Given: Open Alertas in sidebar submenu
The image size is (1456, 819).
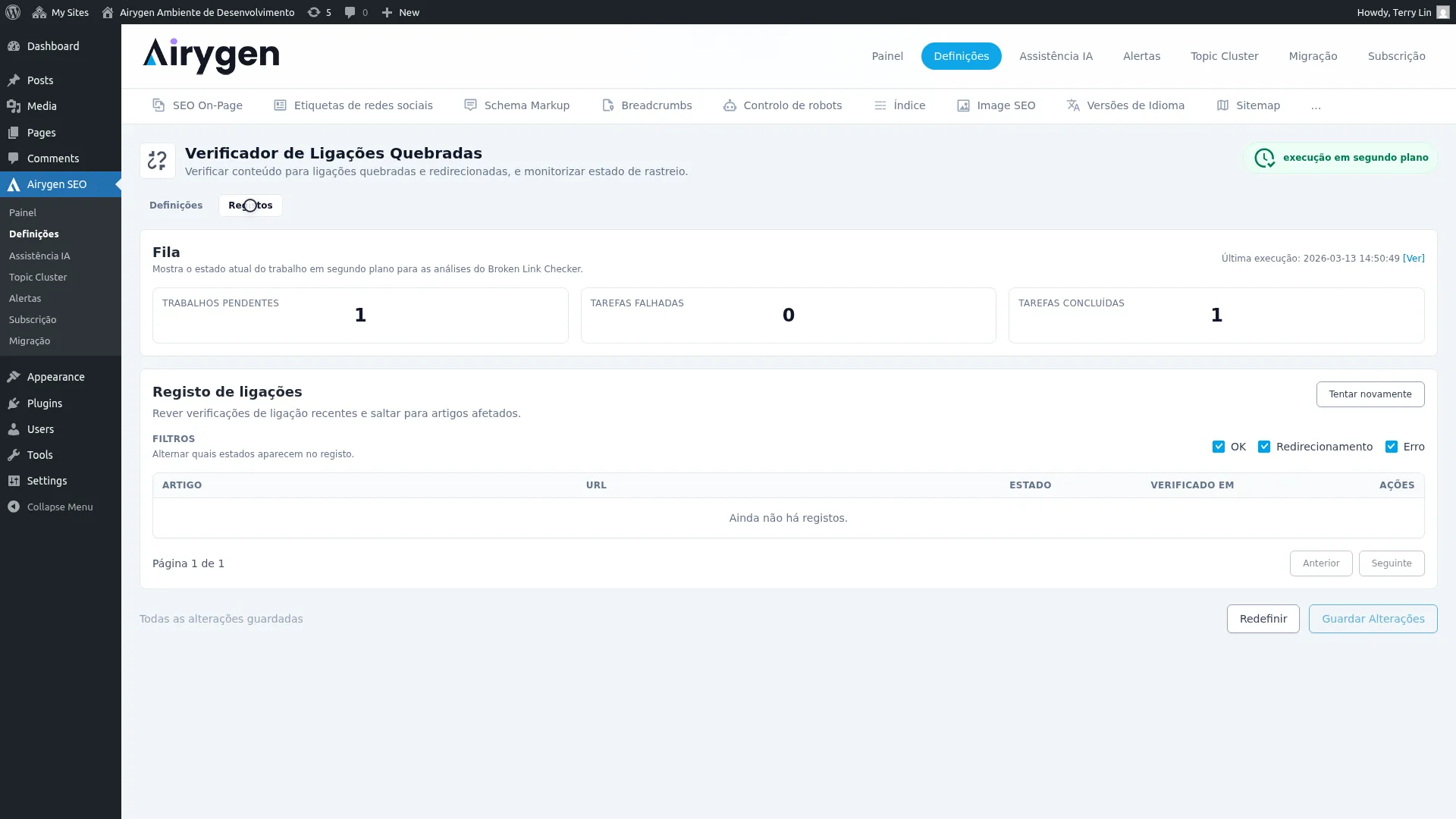Looking at the screenshot, I should 25,299.
